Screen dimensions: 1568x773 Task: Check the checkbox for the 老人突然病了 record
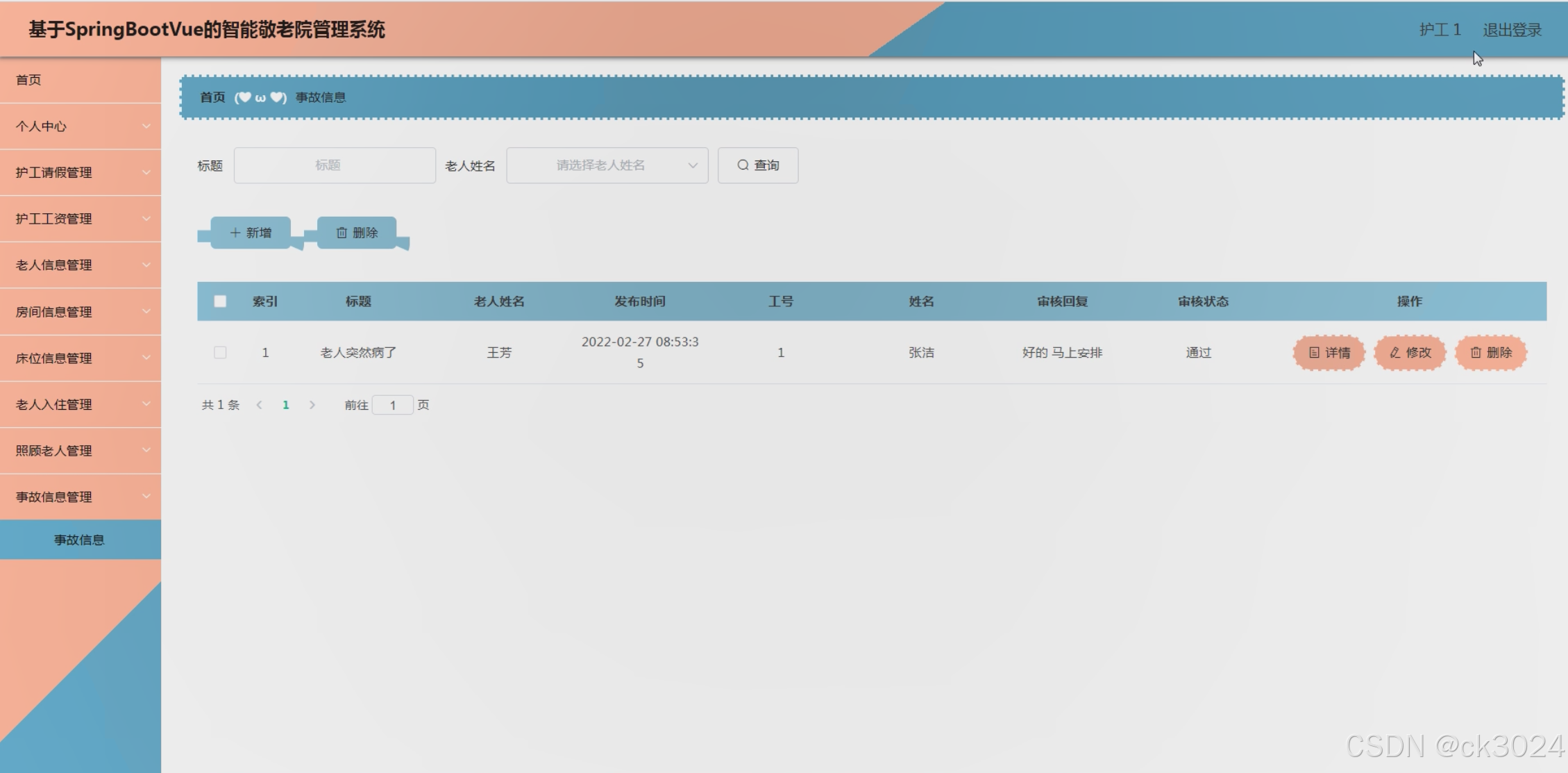click(221, 352)
